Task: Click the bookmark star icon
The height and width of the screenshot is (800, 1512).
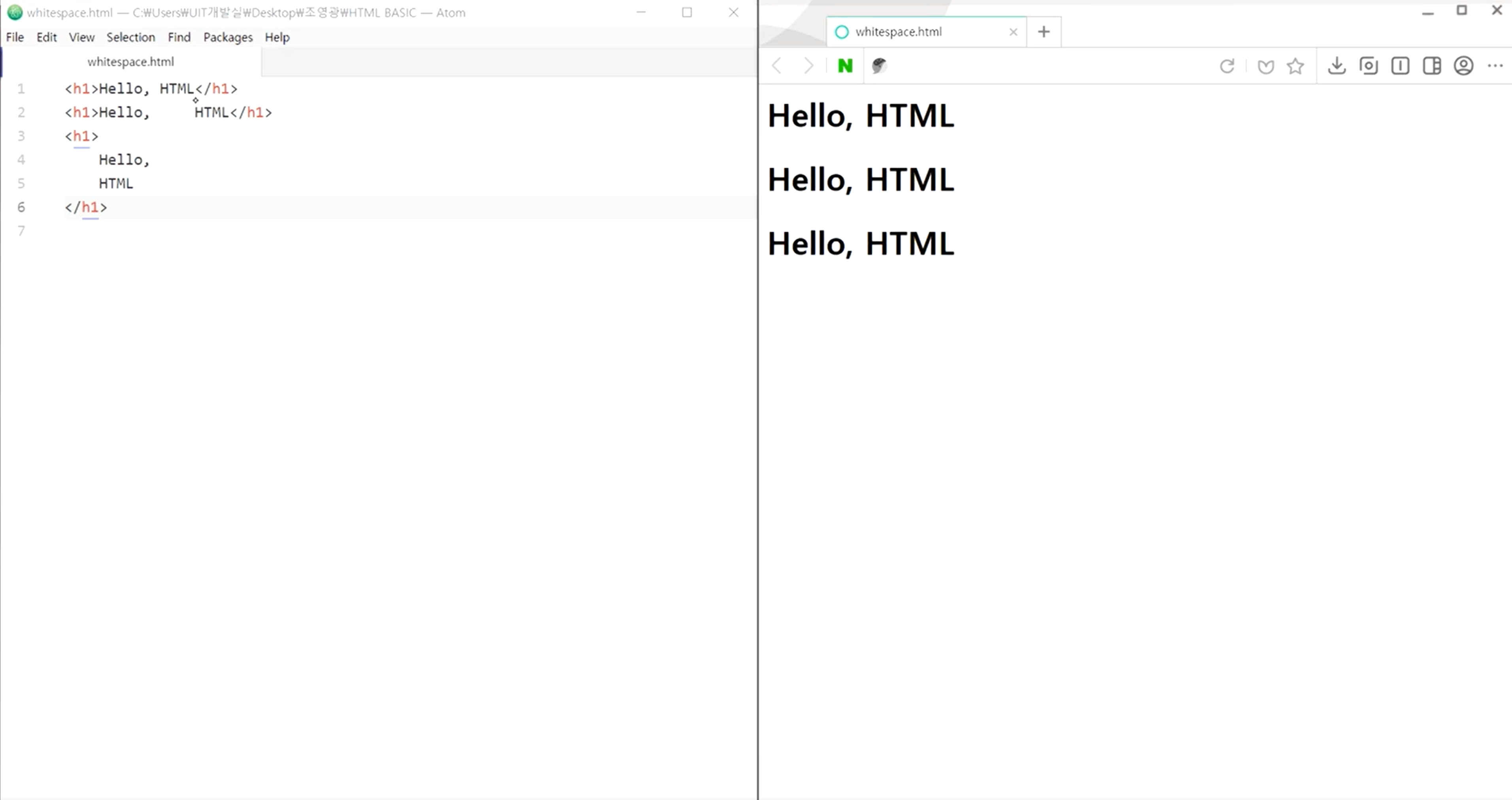Action: [x=1295, y=66]
